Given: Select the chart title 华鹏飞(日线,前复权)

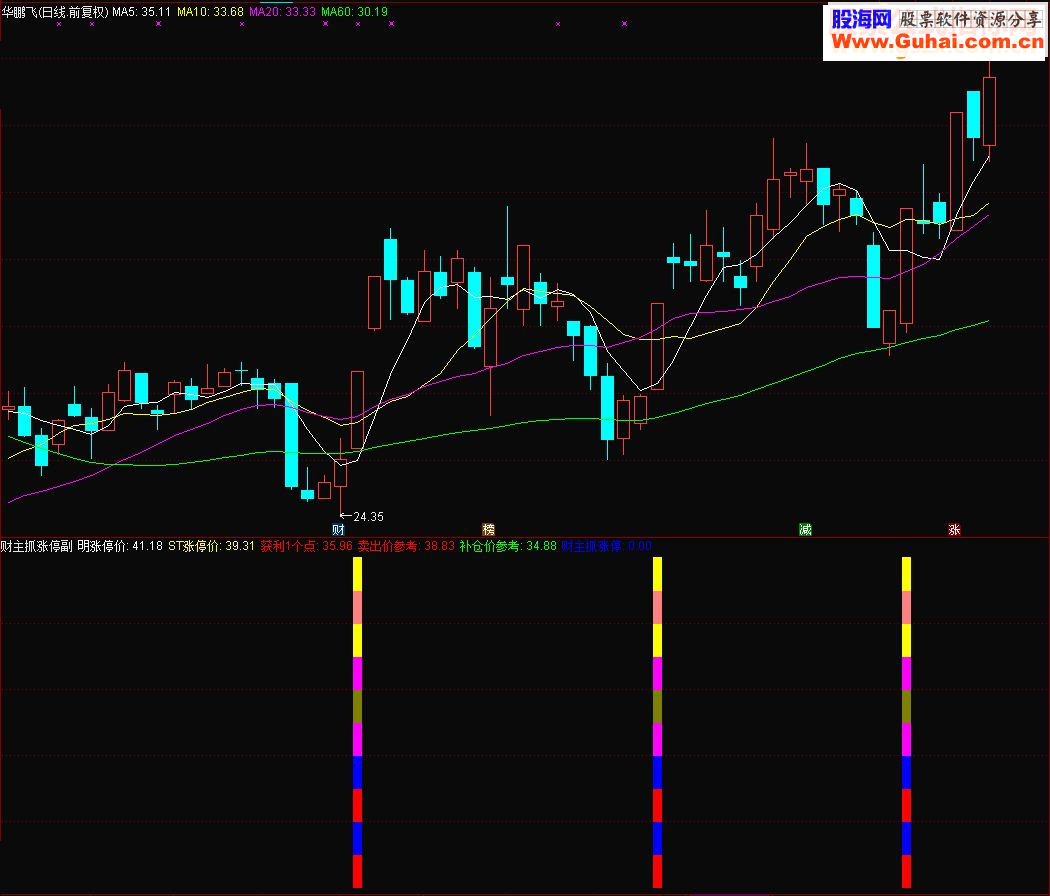Looking at the screenshot, I should click(x=55, y=11).
